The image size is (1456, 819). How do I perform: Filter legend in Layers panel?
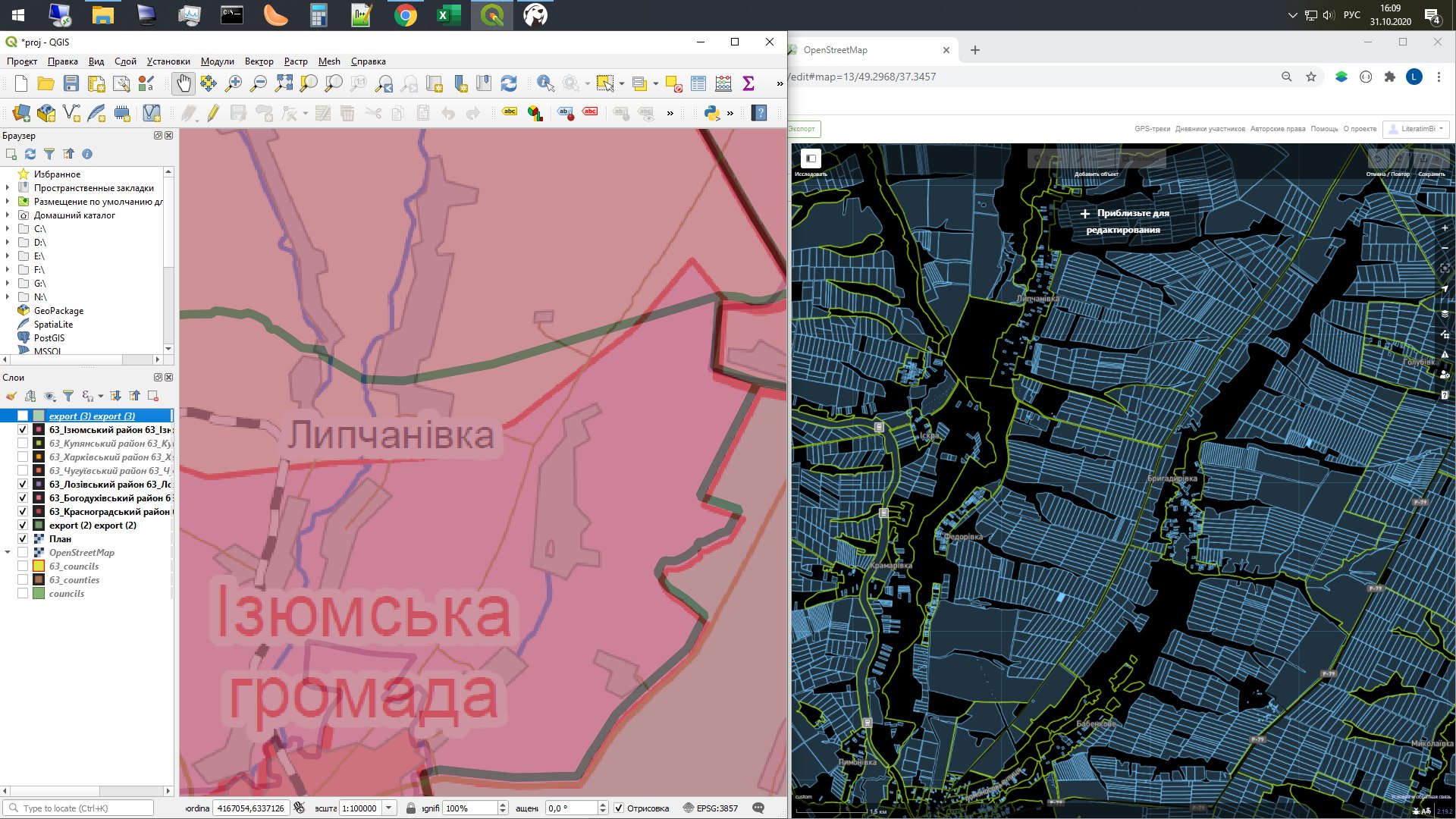(68, 396)
